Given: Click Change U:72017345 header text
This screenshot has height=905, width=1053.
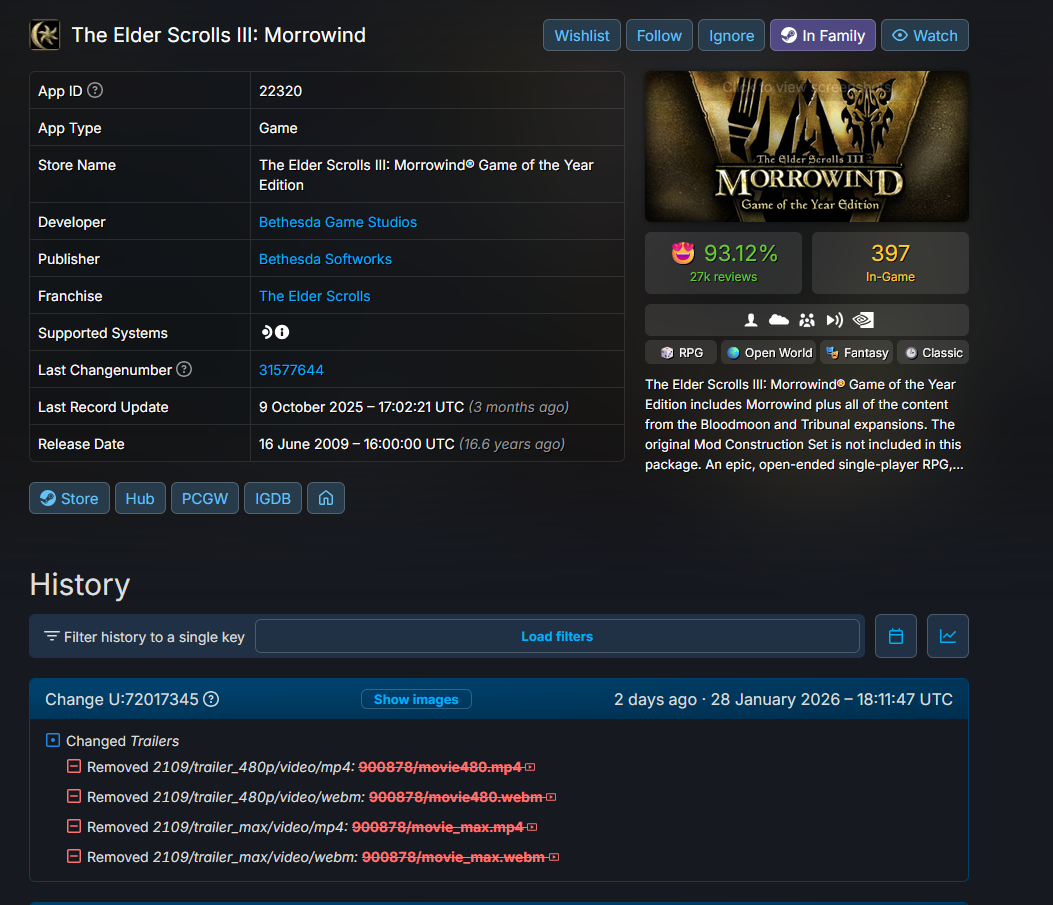Looking at the screenshot, I should (x=122, y=699).
